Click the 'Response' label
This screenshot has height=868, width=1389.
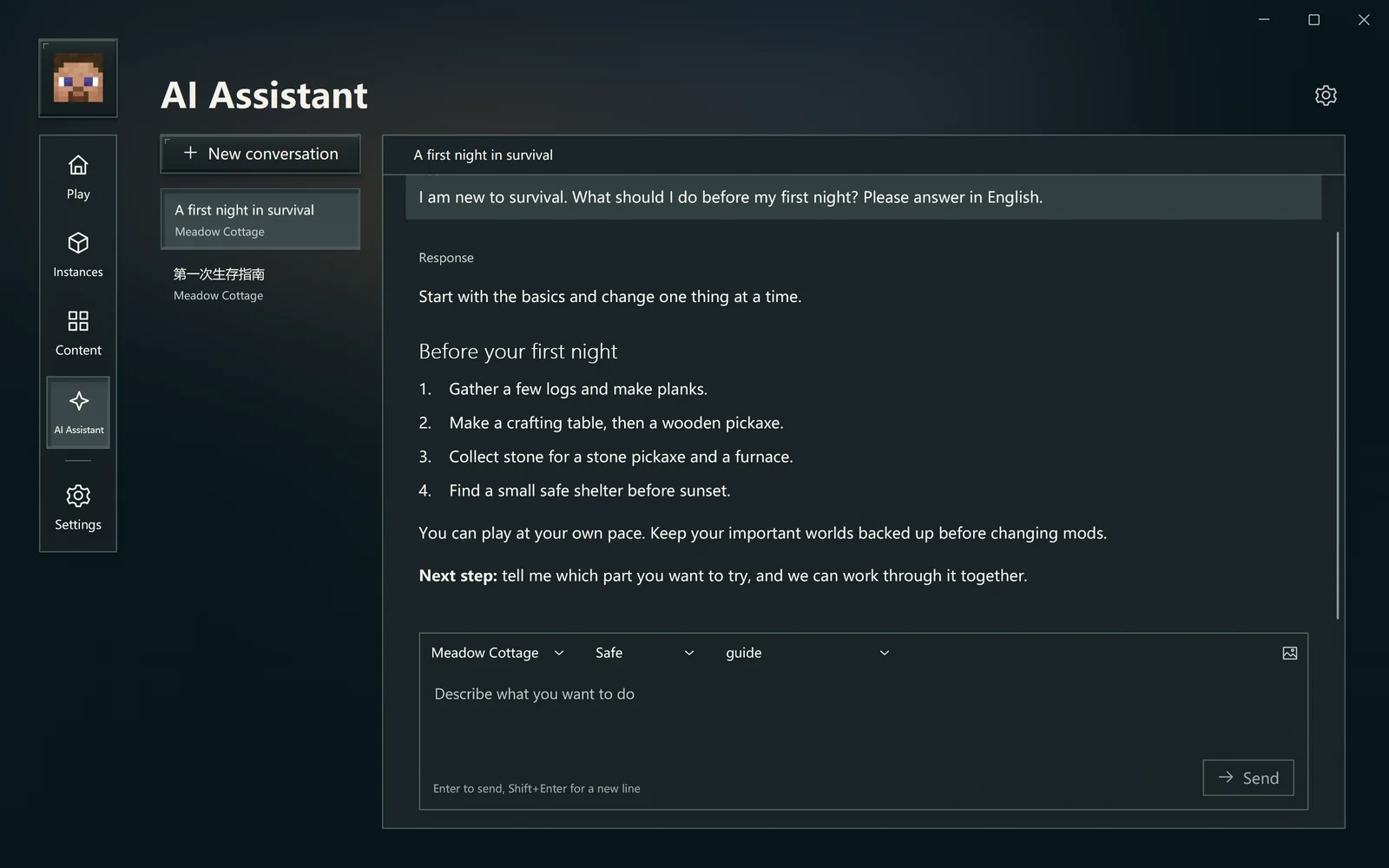446,258
